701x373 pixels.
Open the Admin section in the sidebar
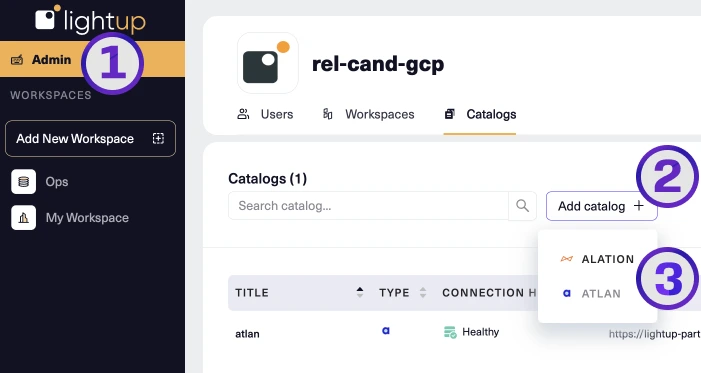coord(92,59)
